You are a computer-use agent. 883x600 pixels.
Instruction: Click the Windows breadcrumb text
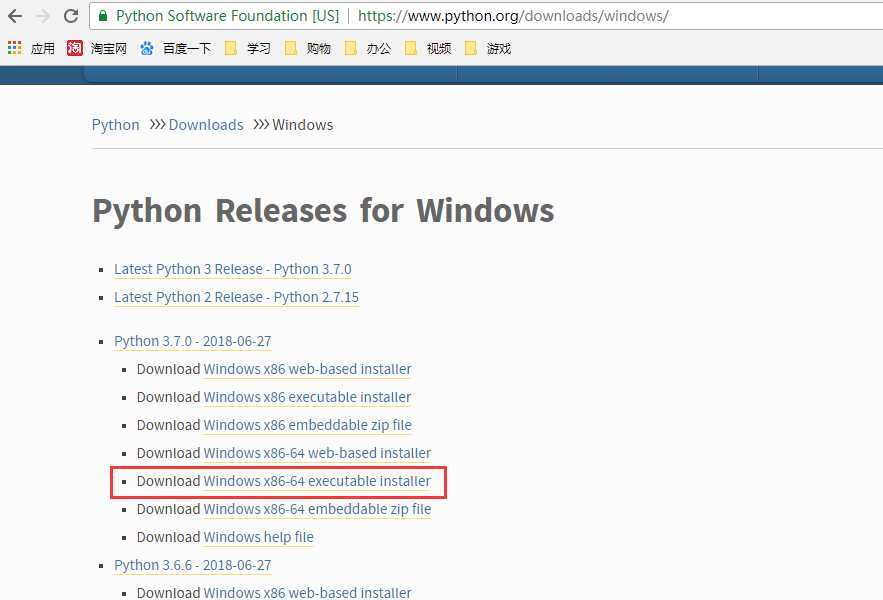(302, 125)
